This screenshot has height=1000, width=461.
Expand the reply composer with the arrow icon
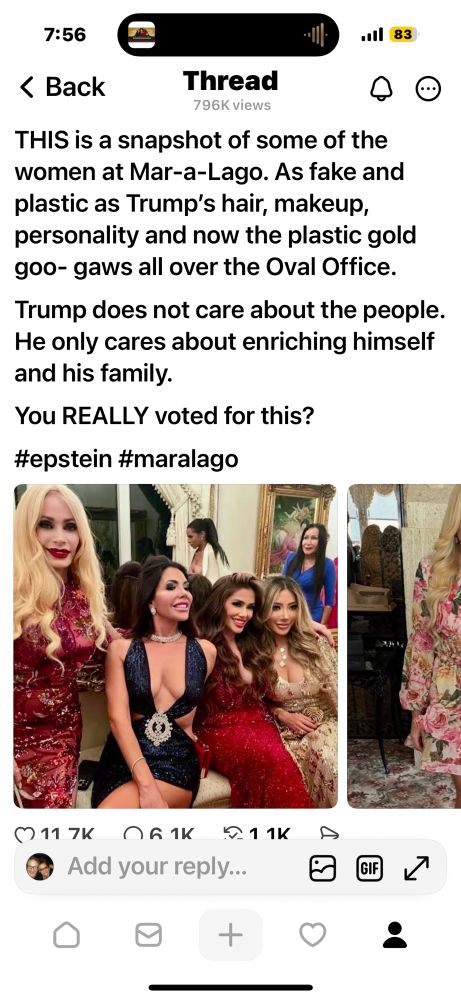point(416,868)
